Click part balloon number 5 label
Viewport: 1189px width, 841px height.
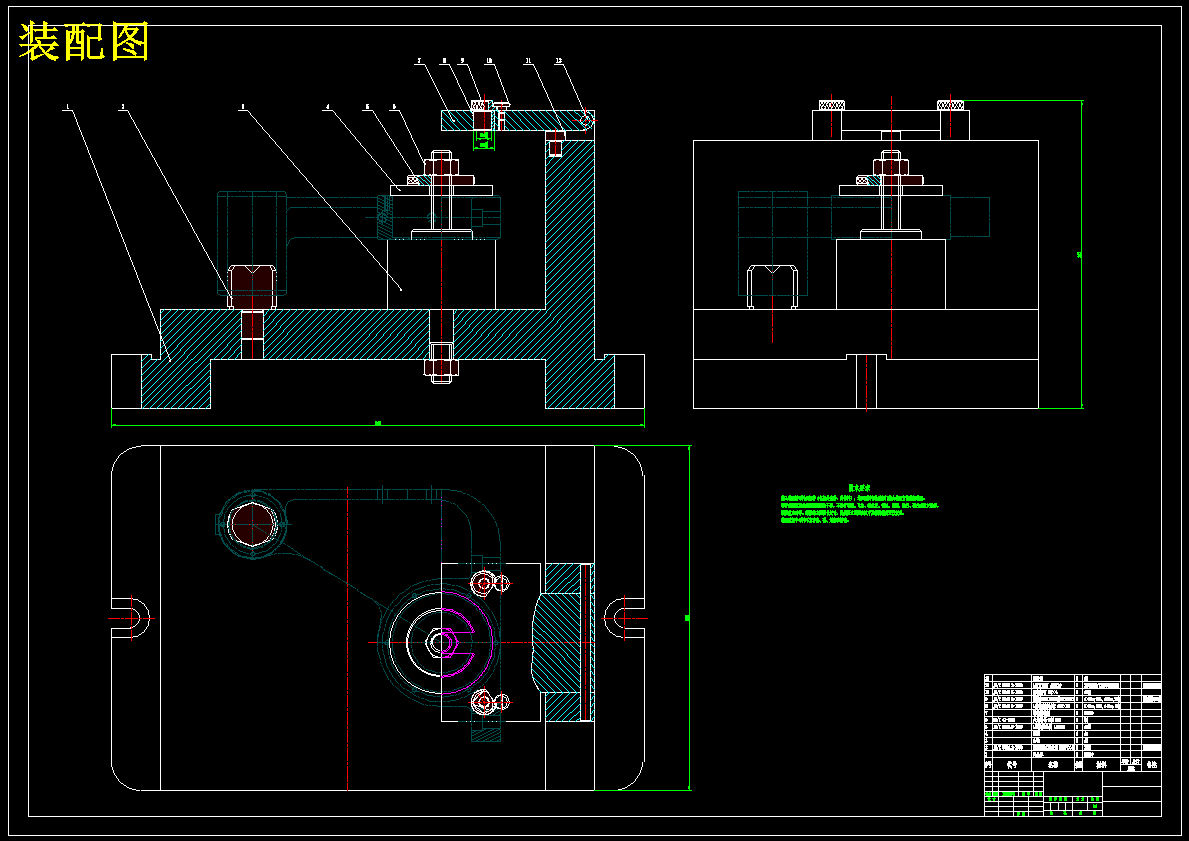tap(367, 108)
